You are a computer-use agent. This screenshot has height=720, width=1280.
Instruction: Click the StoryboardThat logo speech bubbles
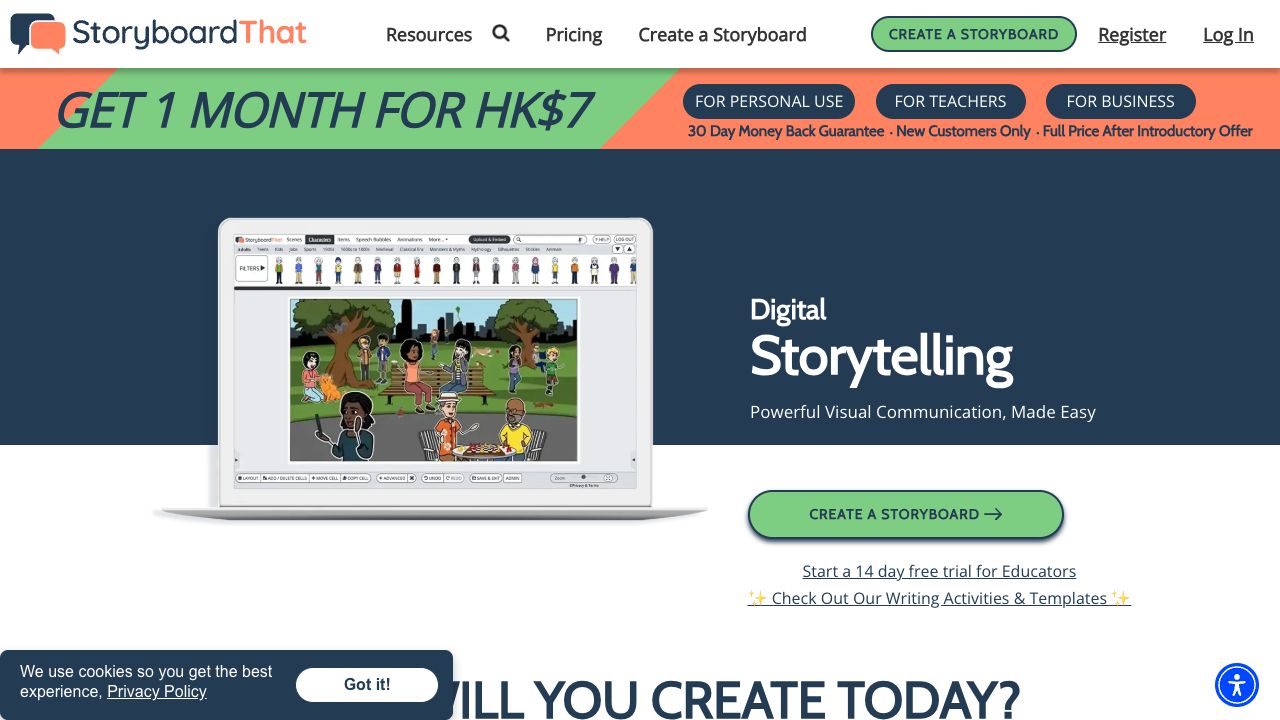click(38, 34)
